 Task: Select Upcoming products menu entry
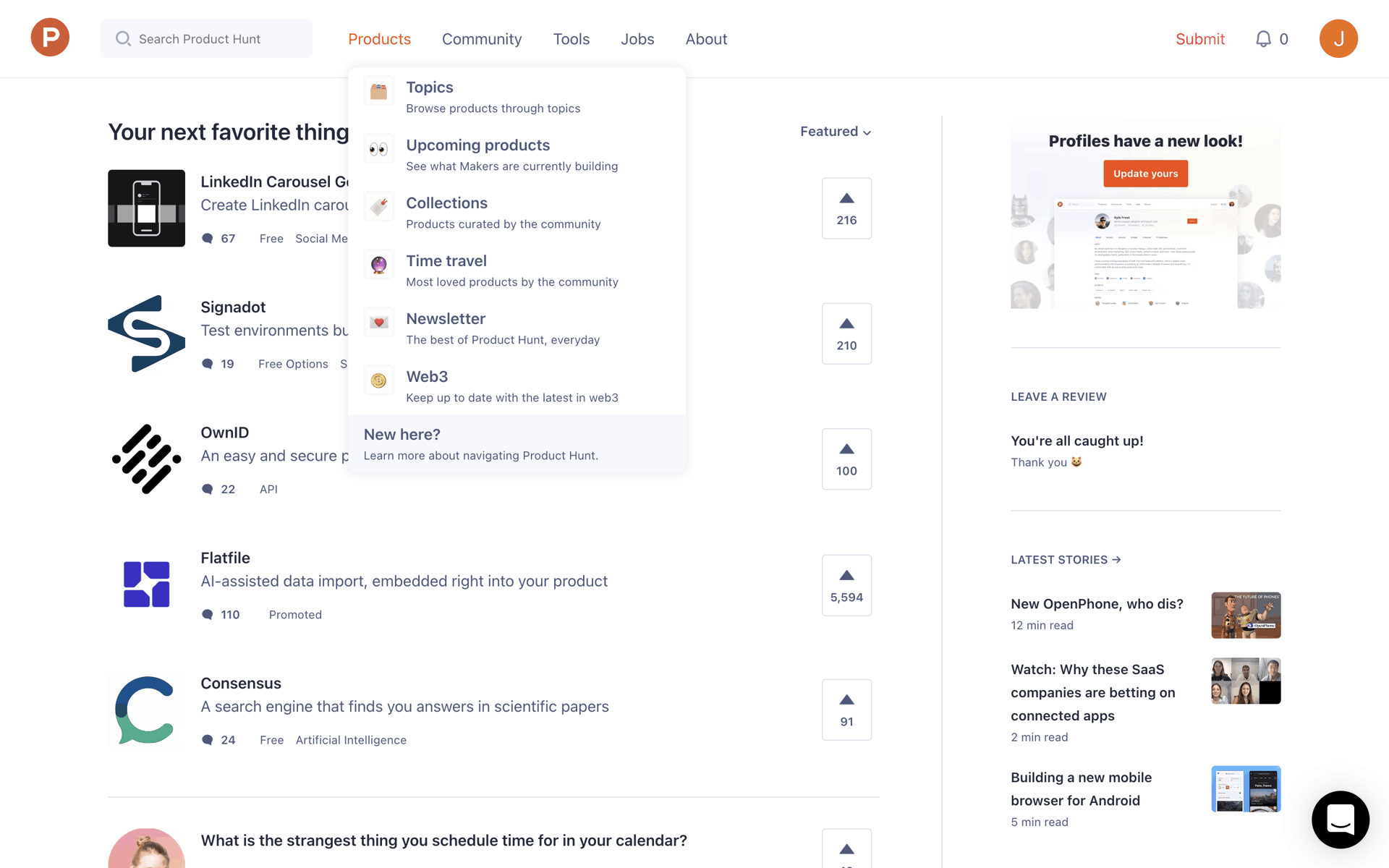[517, 155]
